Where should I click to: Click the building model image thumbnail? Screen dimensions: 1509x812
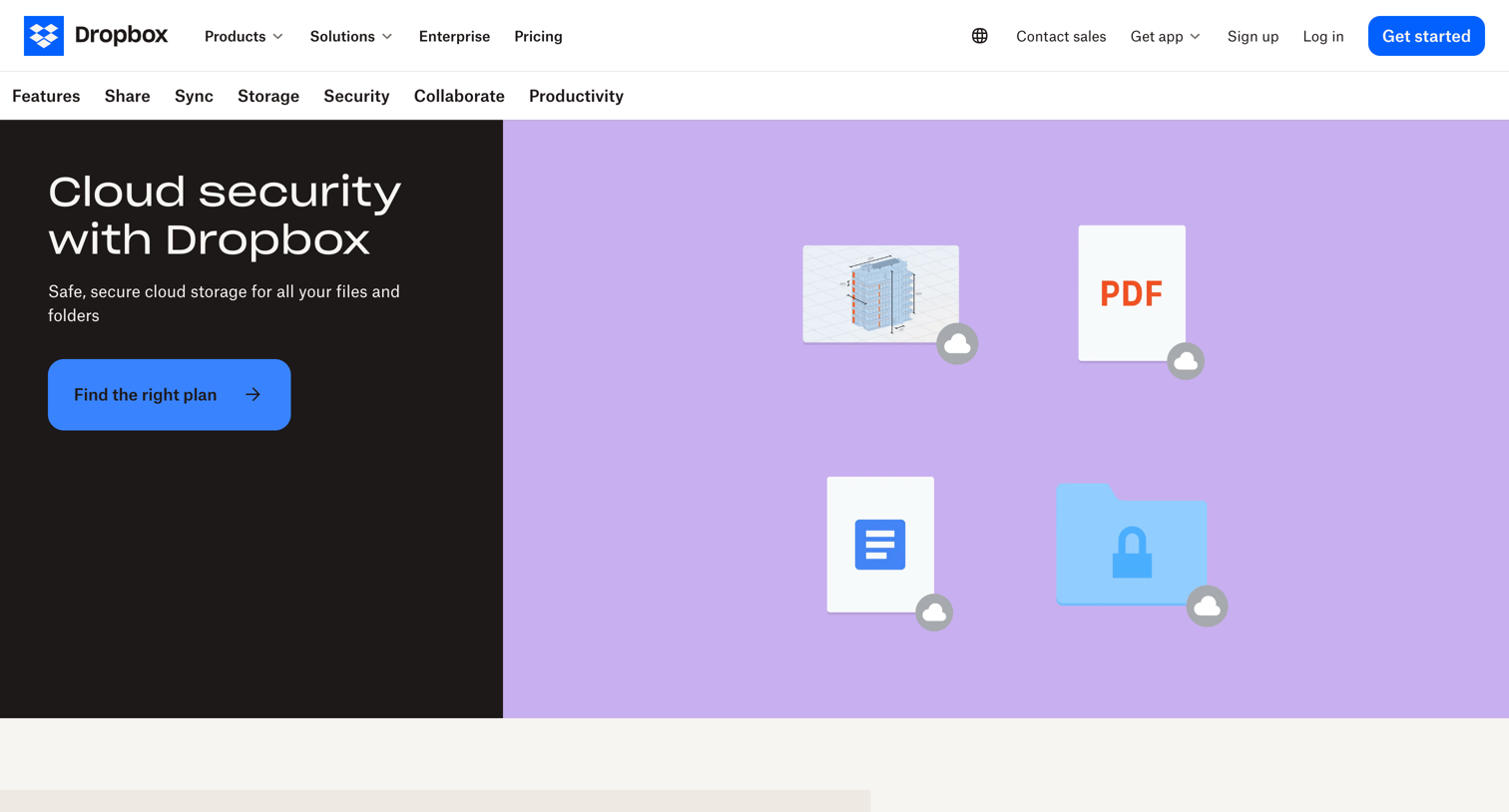click(x=881, y=294)
